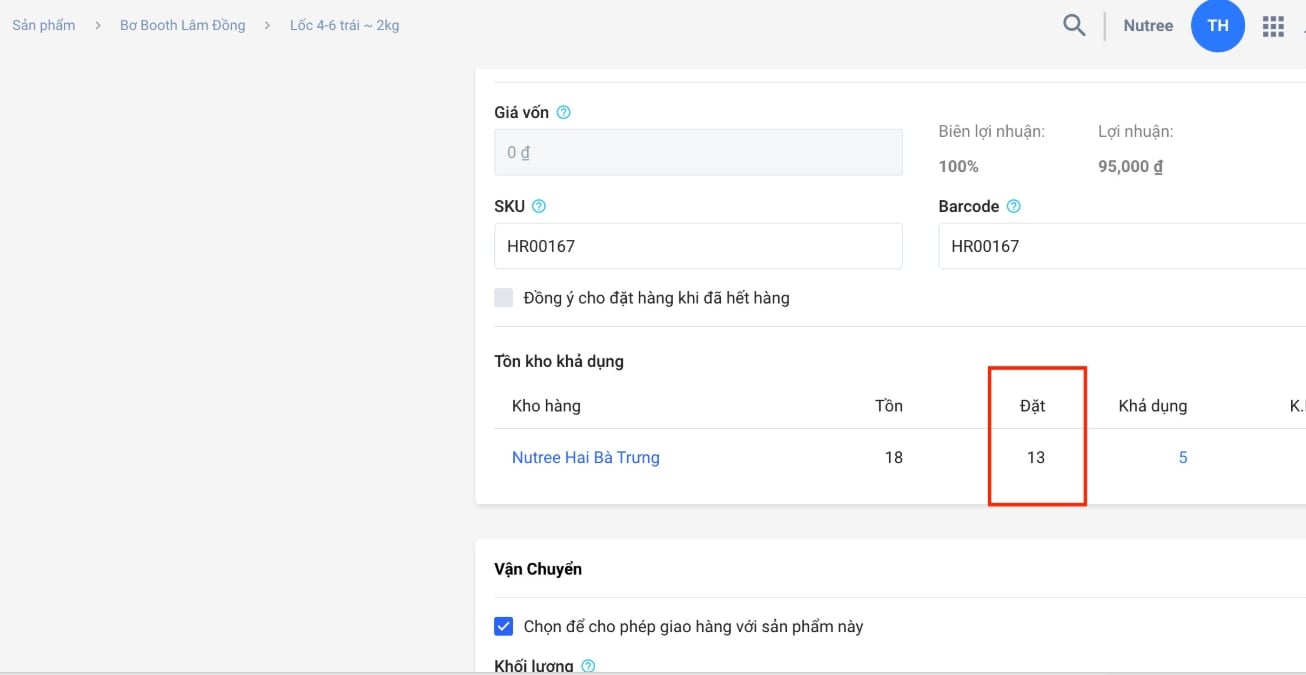Open the TH user avatar menu
This screenshot has width=1306, height=675.
[x=1217, y=26]
